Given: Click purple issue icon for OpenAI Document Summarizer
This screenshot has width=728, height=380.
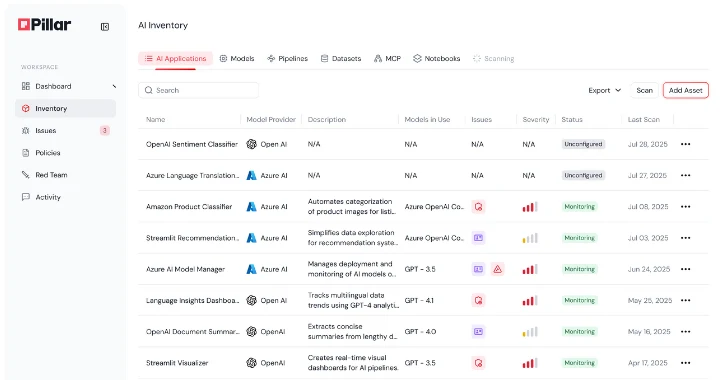Looking at the screenshot, I should coord(478,332).
